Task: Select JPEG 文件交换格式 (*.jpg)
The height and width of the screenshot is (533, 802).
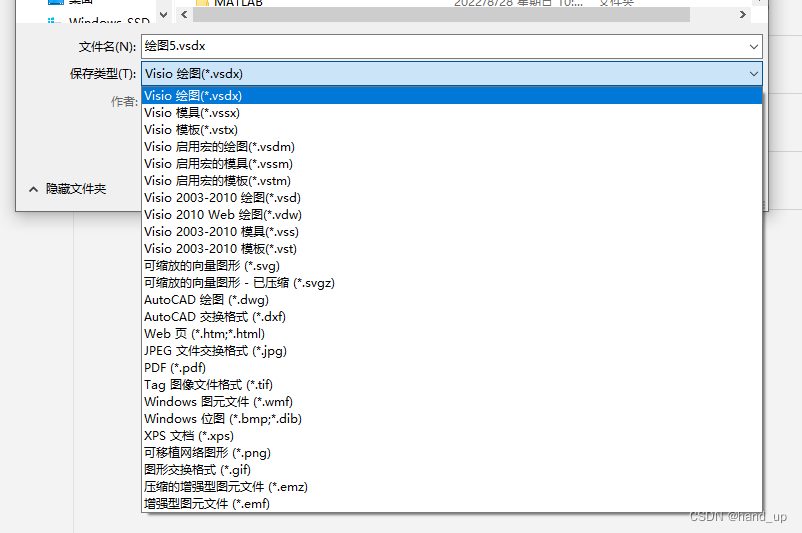Action: 452,350
